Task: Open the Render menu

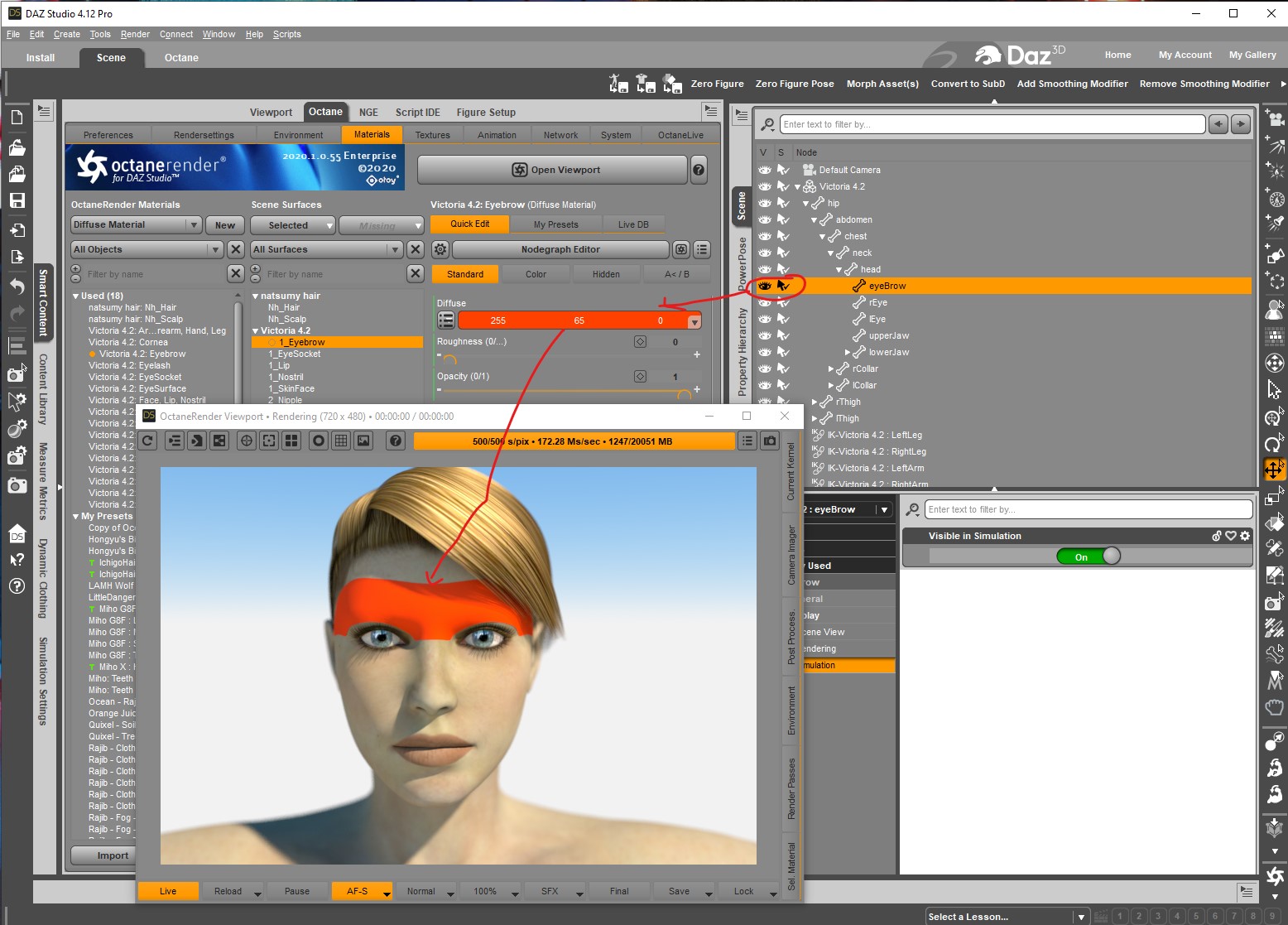Action: pyautogui.click(x=135, y=34)
